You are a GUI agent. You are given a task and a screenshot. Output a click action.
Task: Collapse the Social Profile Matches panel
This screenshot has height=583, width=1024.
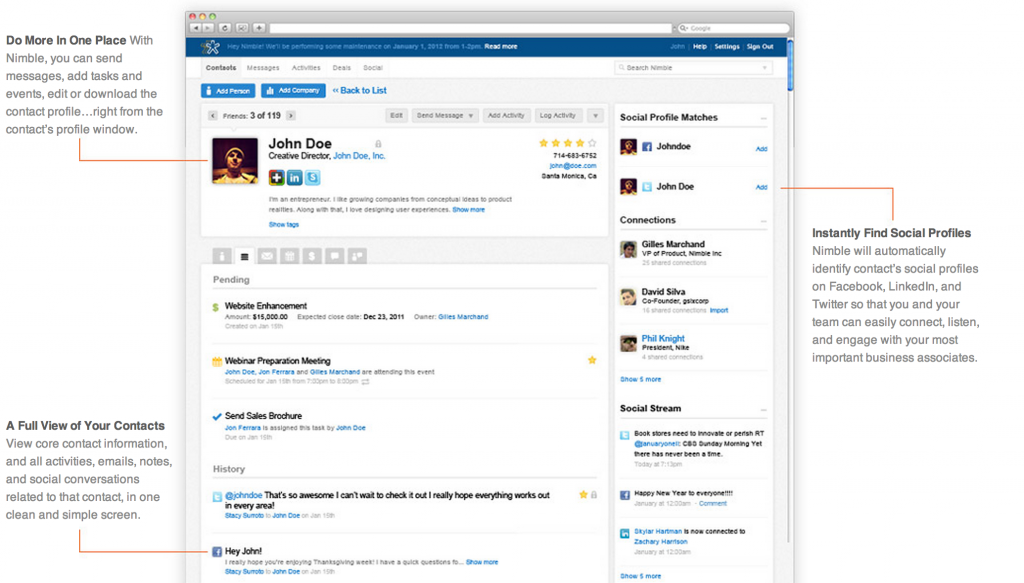point(763,118)
